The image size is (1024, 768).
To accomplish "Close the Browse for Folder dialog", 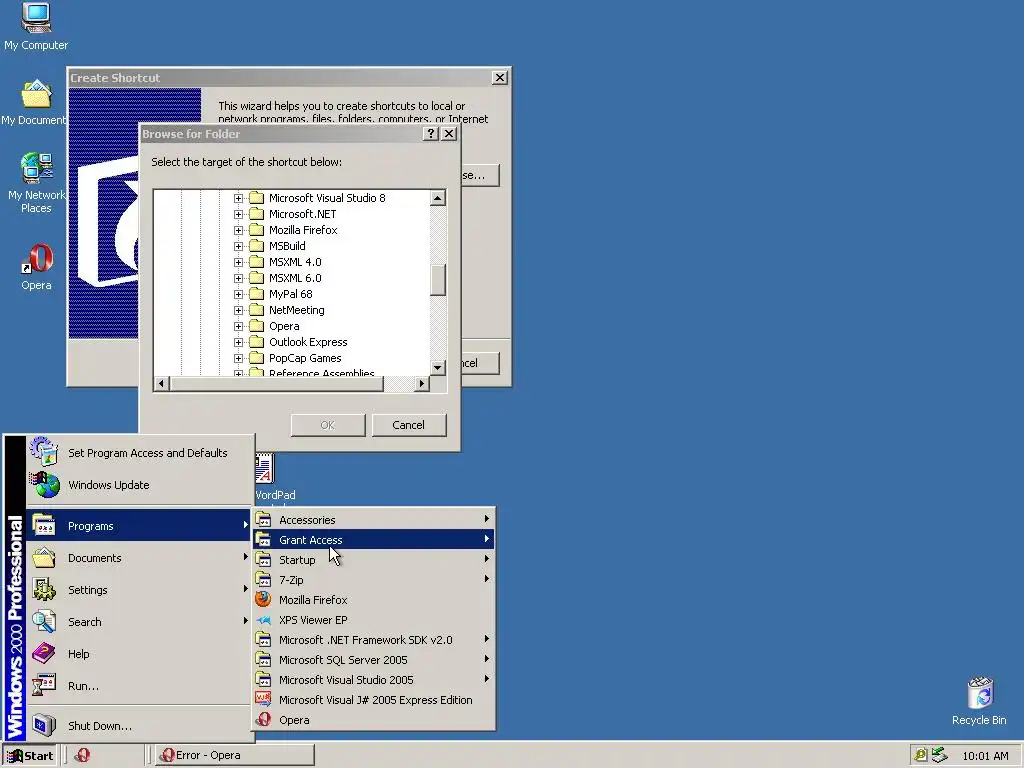I will tap(449, 133).
